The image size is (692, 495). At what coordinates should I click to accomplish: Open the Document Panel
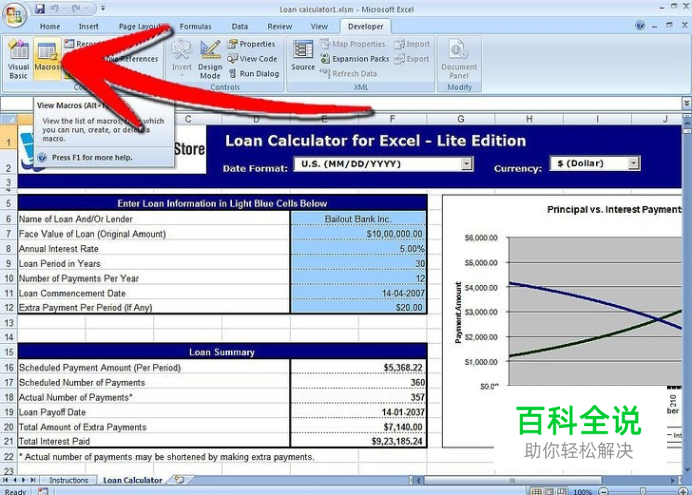(459, 59)
